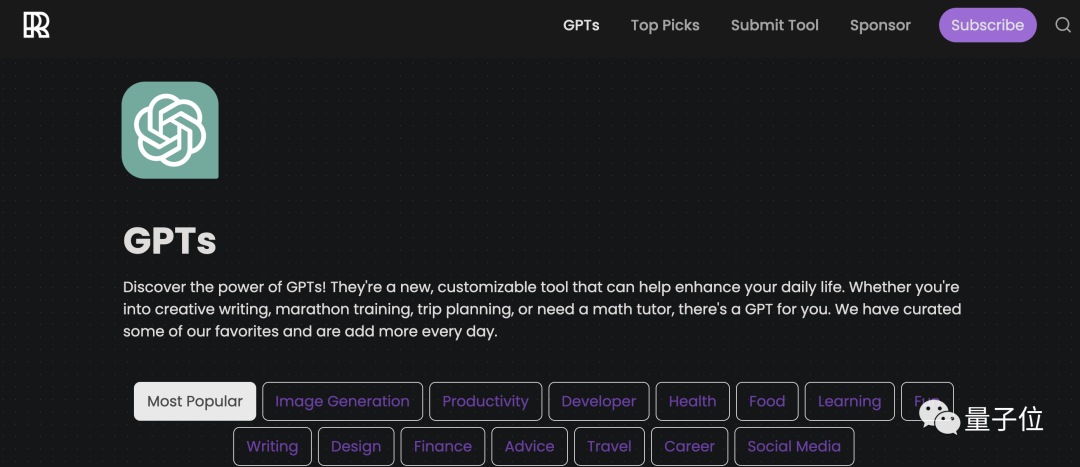
Task: Open the Travel category filter
Action: [x=609, y=446]
